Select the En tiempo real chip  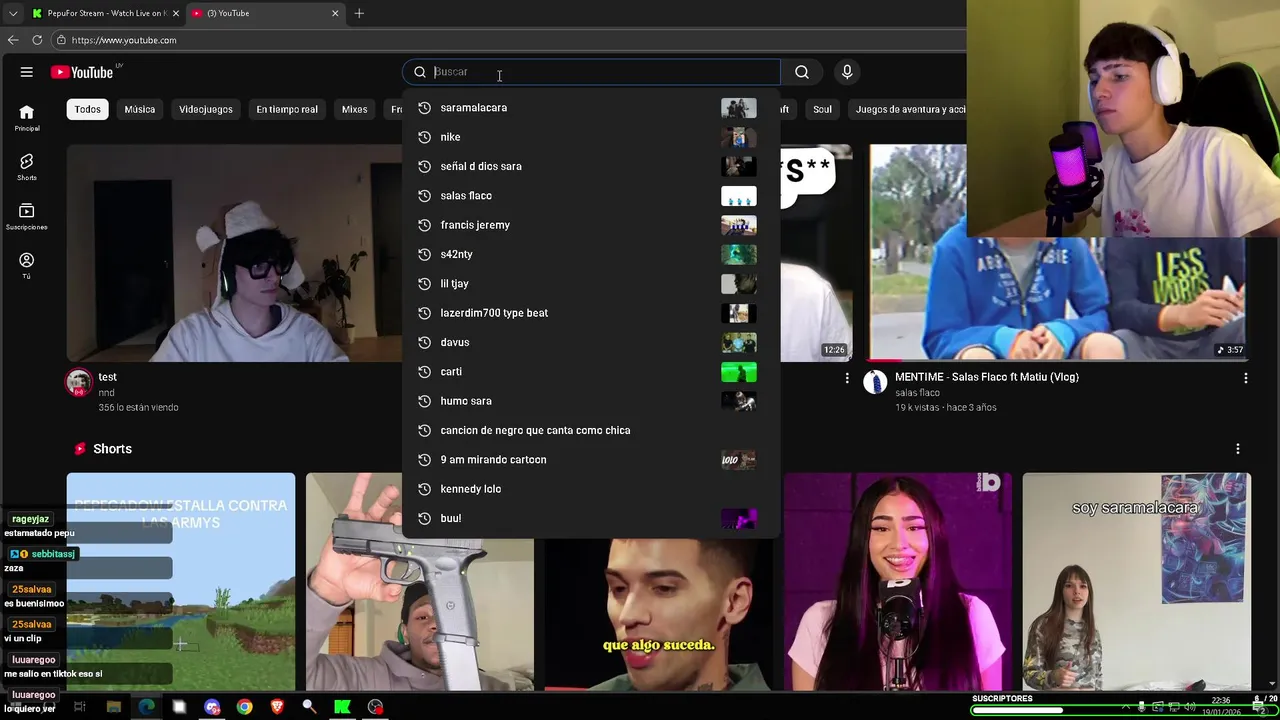pyautogui.click(x=287, y=109)
